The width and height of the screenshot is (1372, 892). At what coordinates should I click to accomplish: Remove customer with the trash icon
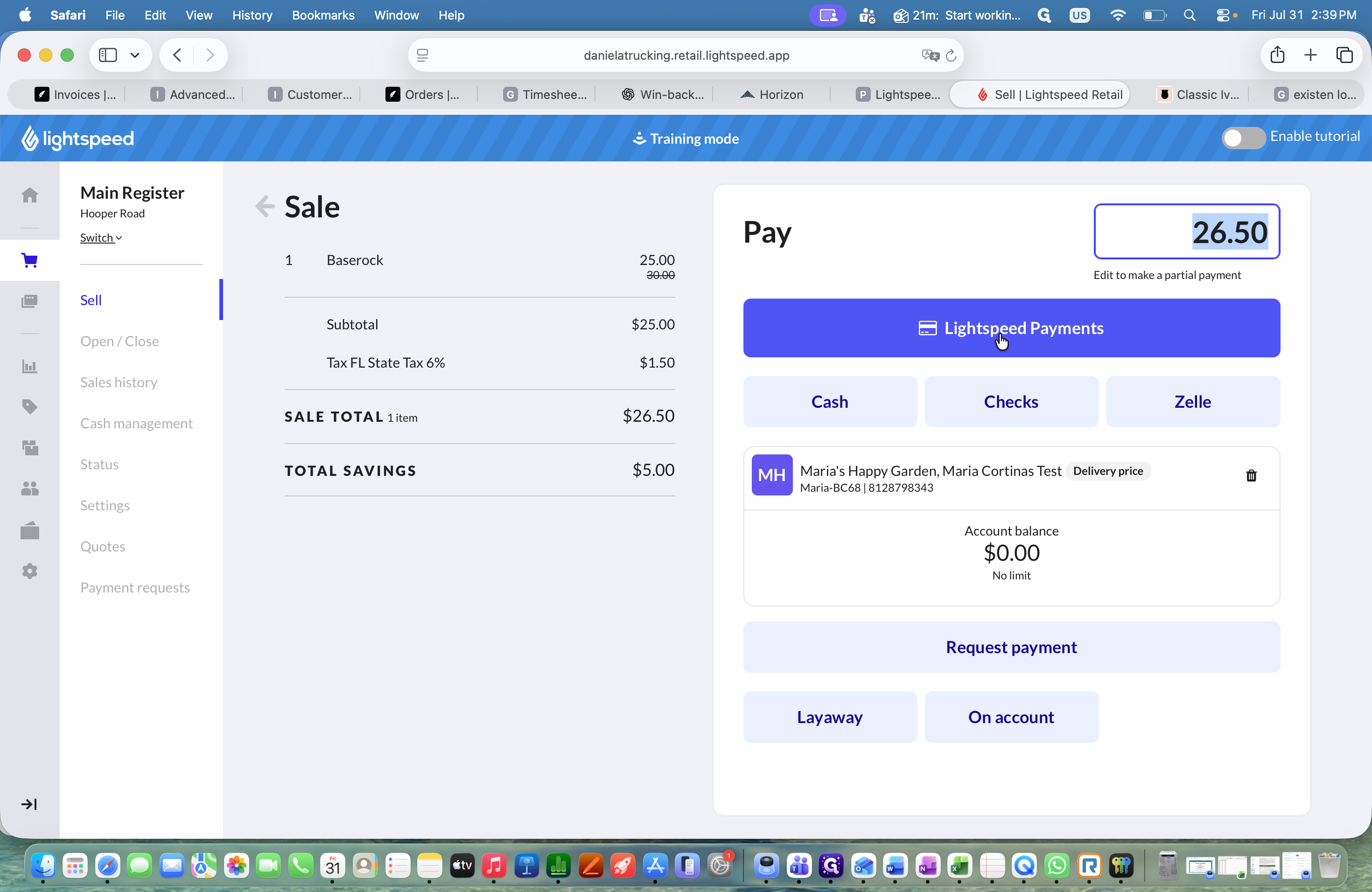(x=1251, y=475)
